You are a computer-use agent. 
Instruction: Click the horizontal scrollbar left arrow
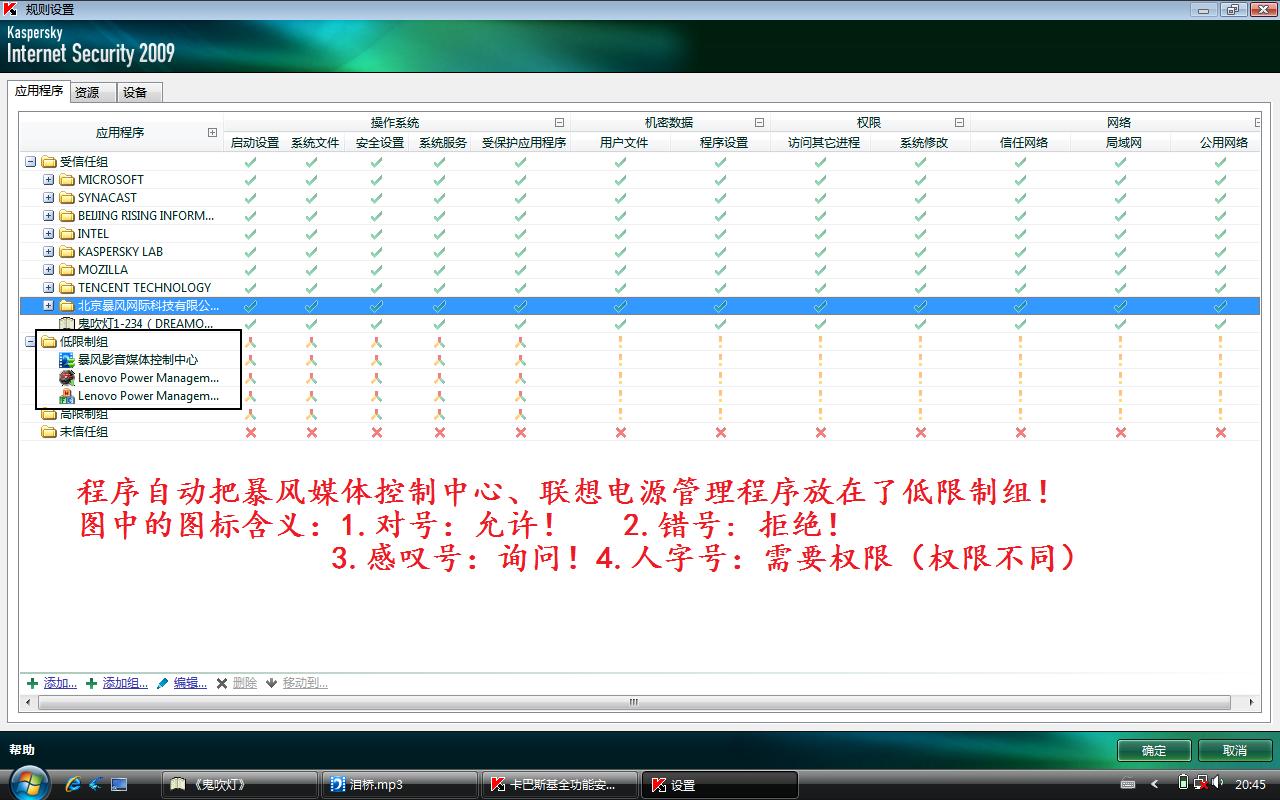point(27,703)
